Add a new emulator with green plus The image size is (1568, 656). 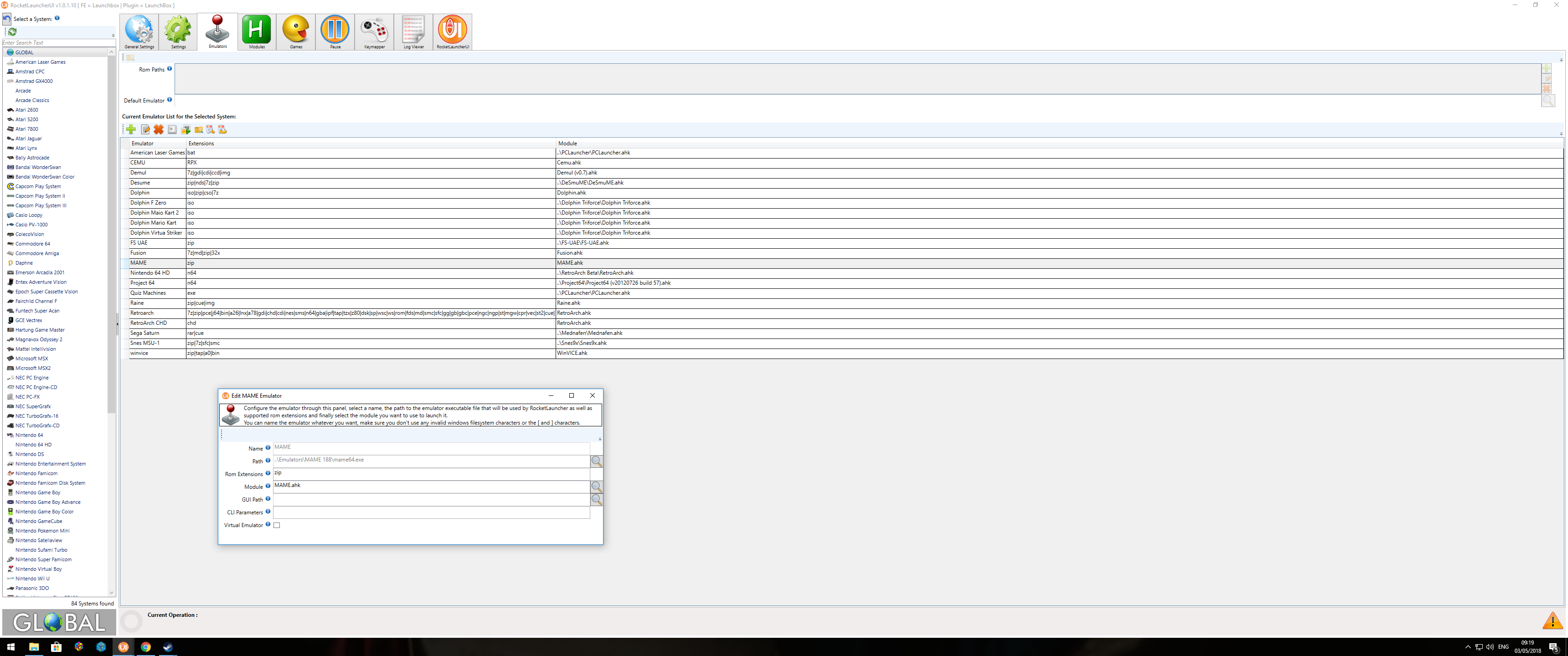coord(131,129)
